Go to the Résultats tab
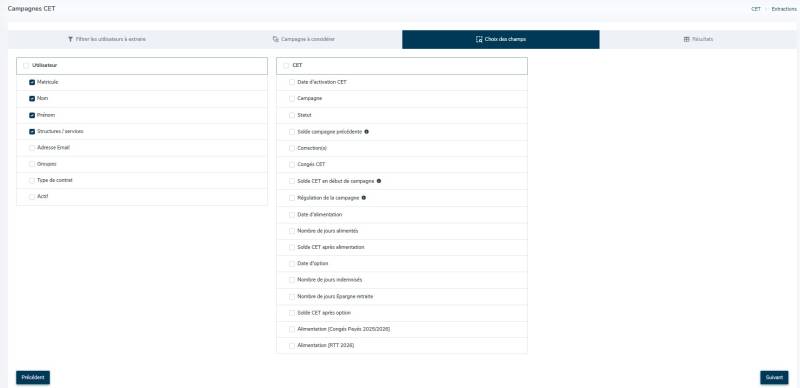 [x=698, y=39]
